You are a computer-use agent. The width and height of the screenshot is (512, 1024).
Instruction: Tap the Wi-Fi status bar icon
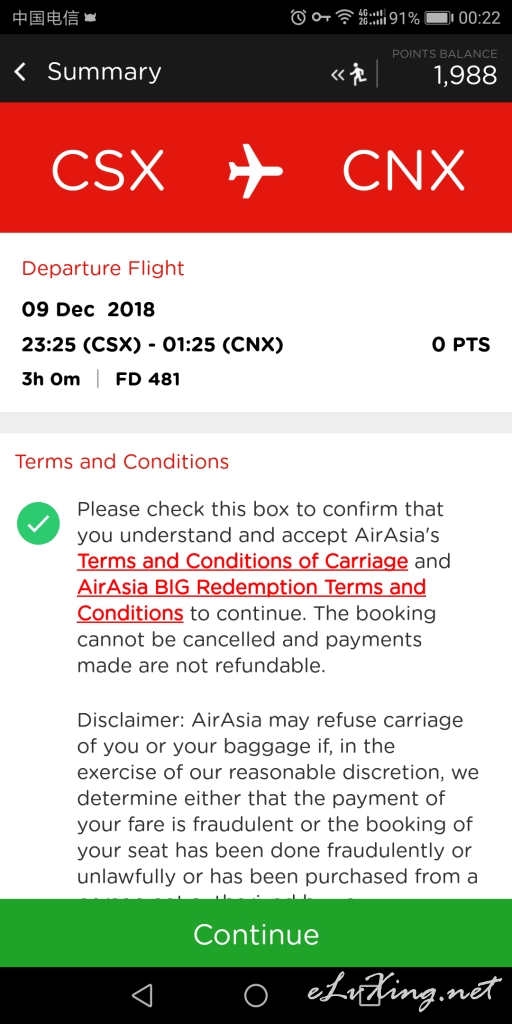[344, 18]
